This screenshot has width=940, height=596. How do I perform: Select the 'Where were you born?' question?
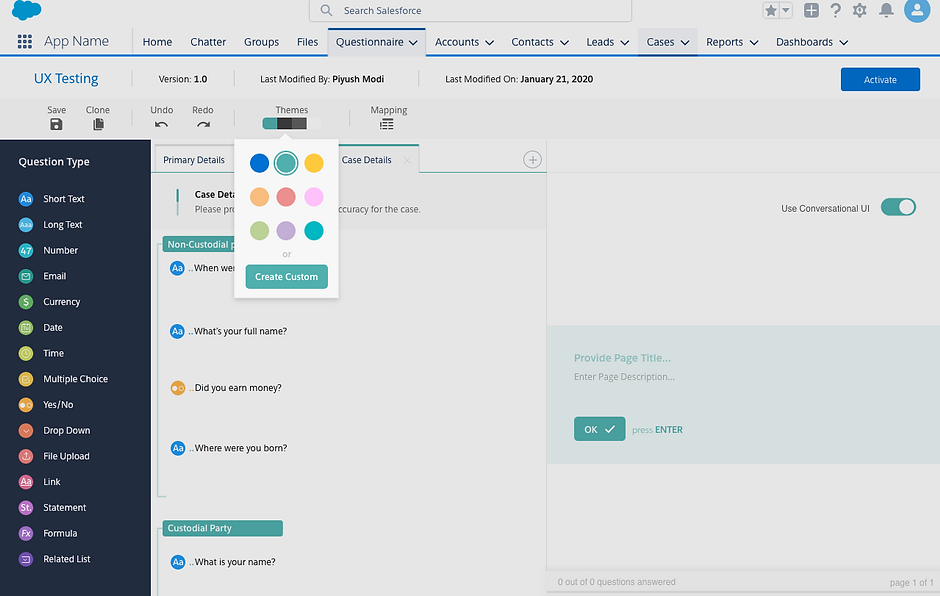pos(229,448)
